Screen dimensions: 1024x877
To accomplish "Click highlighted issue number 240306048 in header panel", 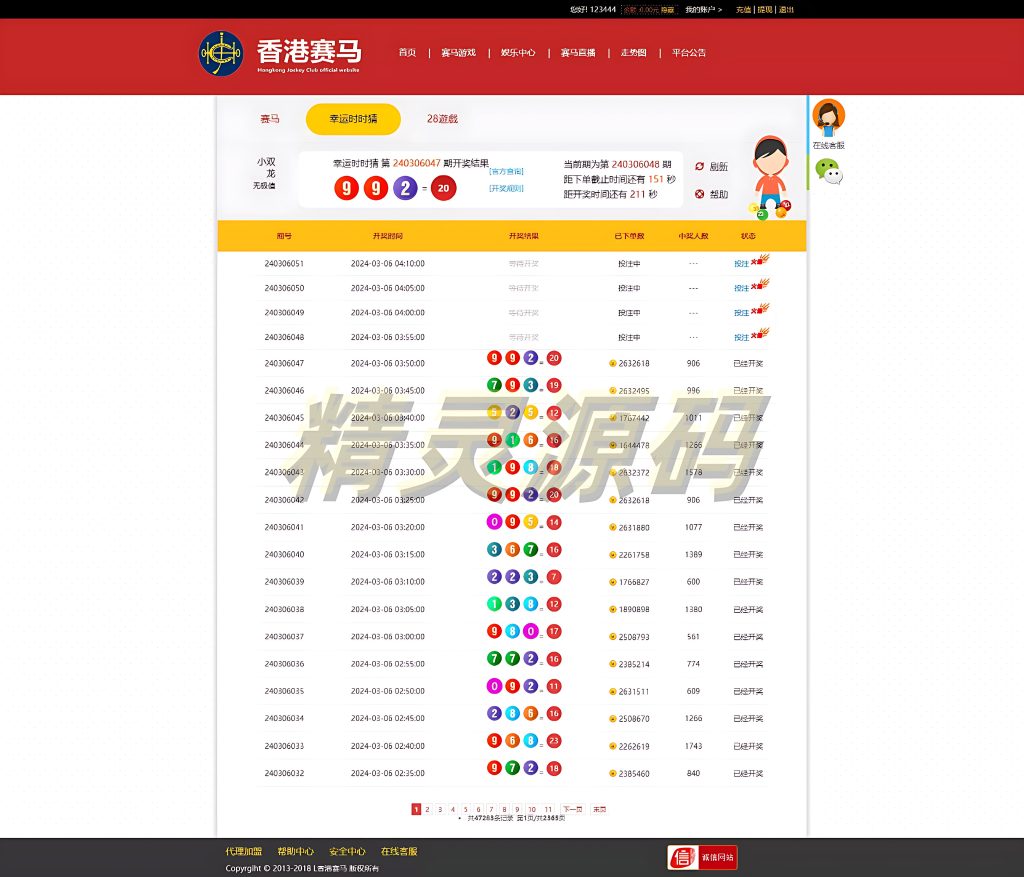I will tap(635, 165).
